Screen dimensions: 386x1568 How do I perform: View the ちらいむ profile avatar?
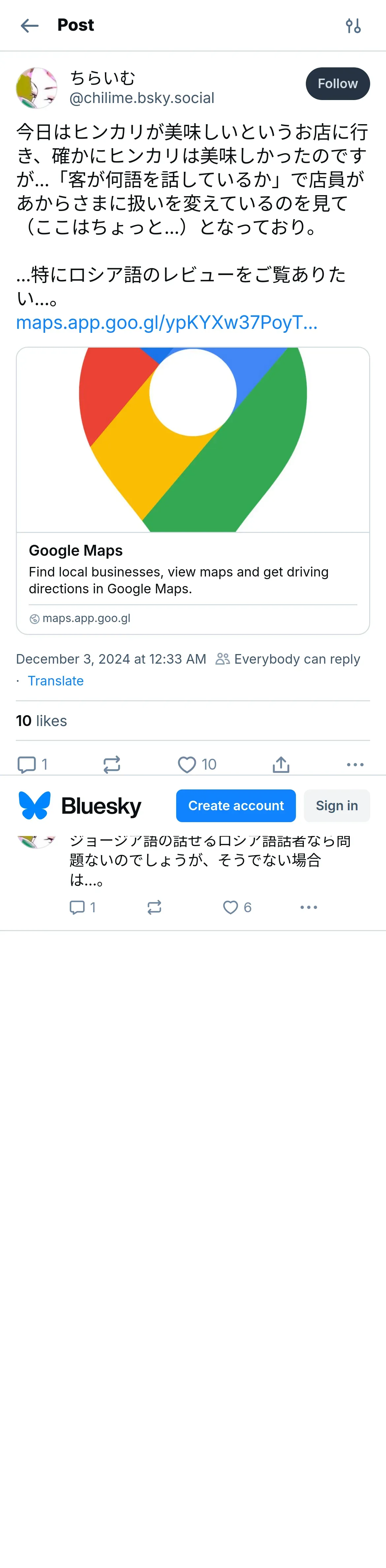click(x=37, y=87)
